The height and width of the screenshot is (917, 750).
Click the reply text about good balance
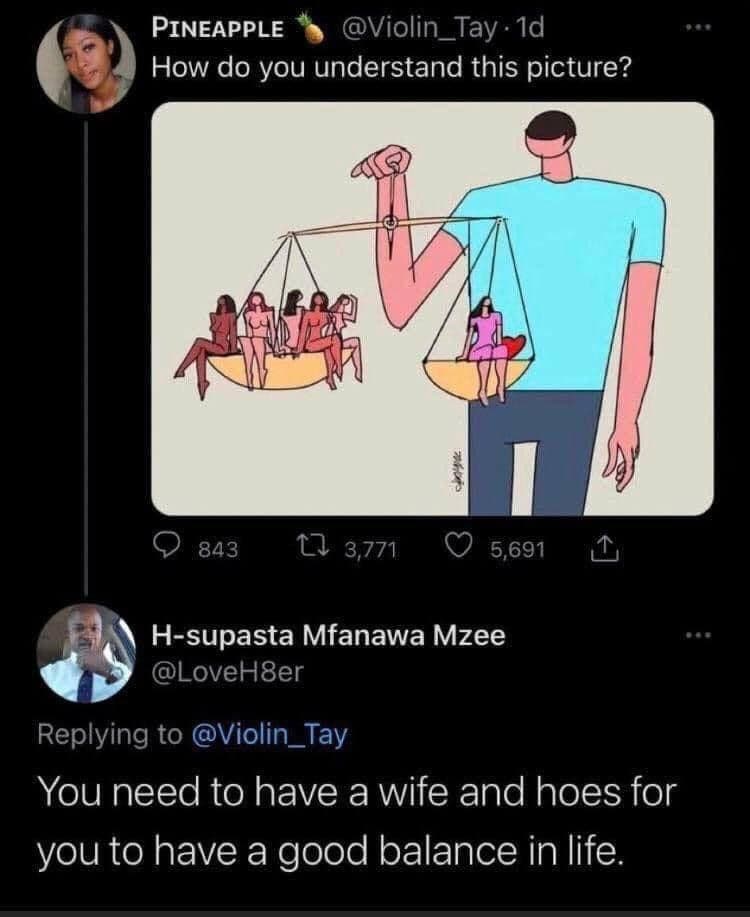click(357, 821)
